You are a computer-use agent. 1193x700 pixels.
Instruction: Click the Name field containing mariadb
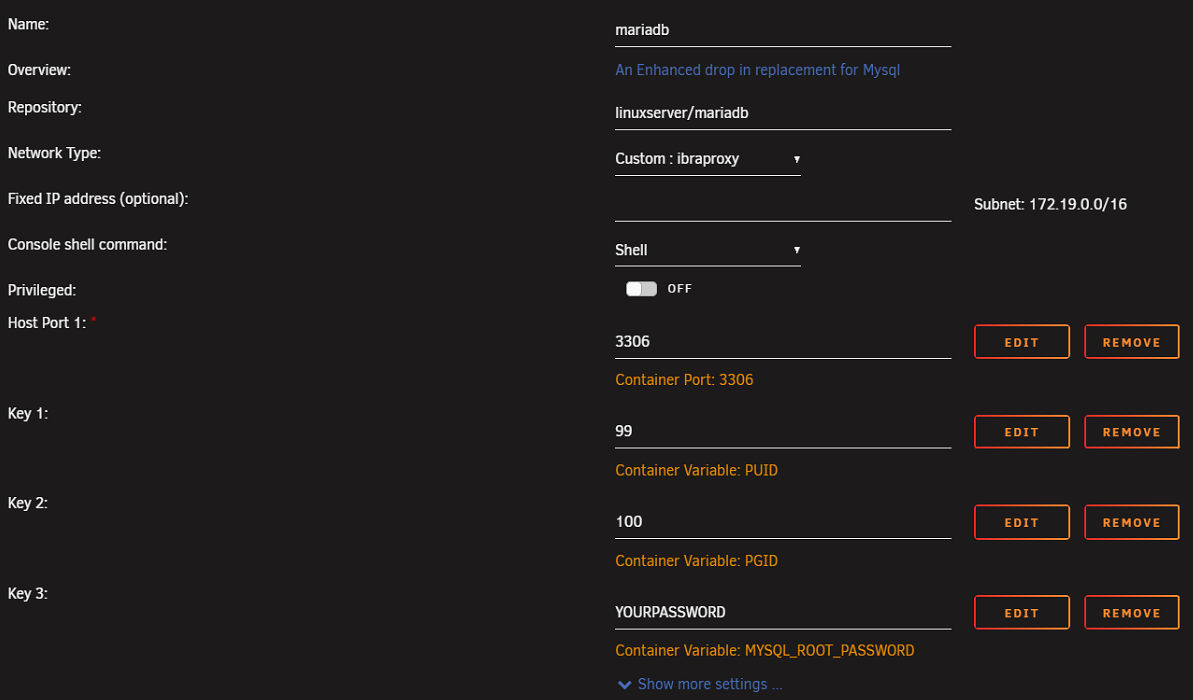(783, 30)
